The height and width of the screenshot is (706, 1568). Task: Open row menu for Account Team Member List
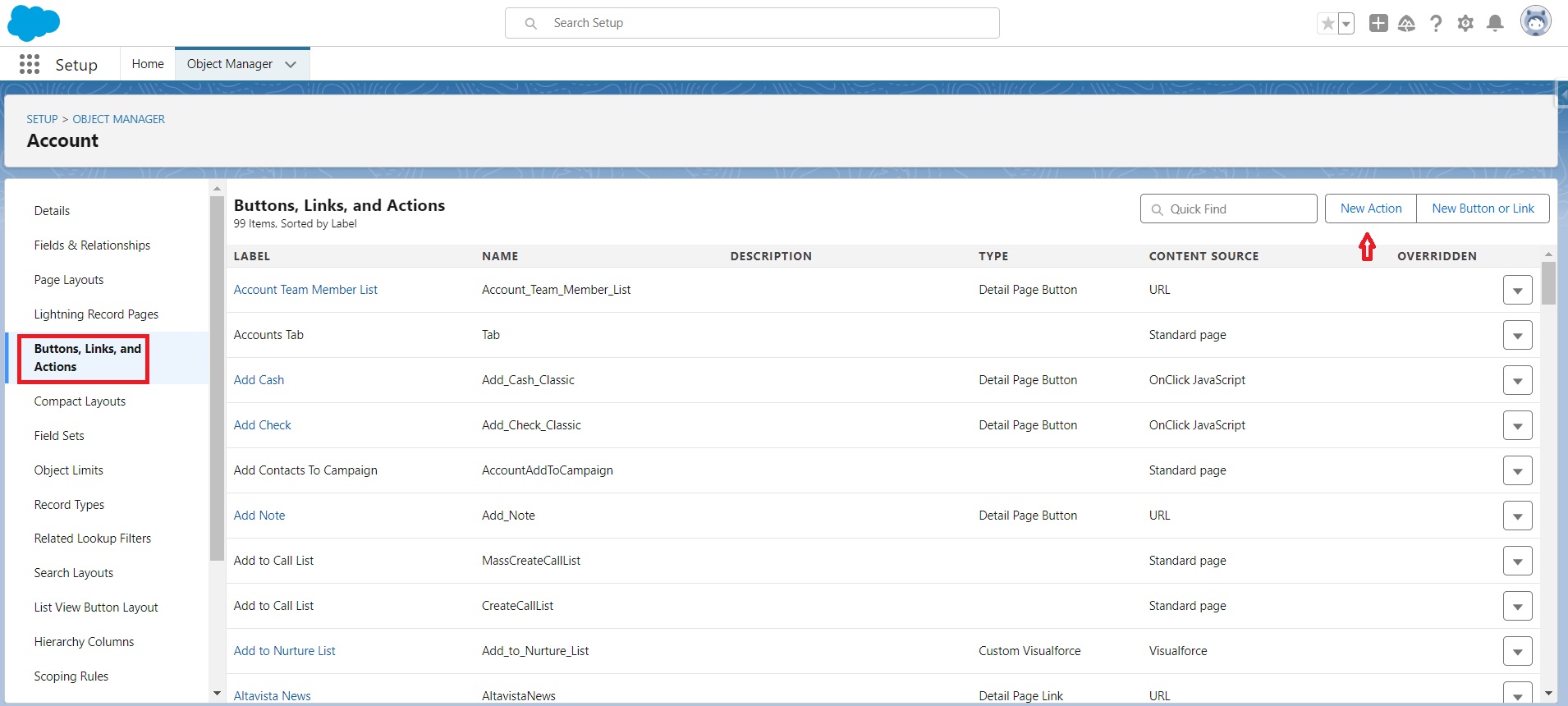pos(1517,291)
